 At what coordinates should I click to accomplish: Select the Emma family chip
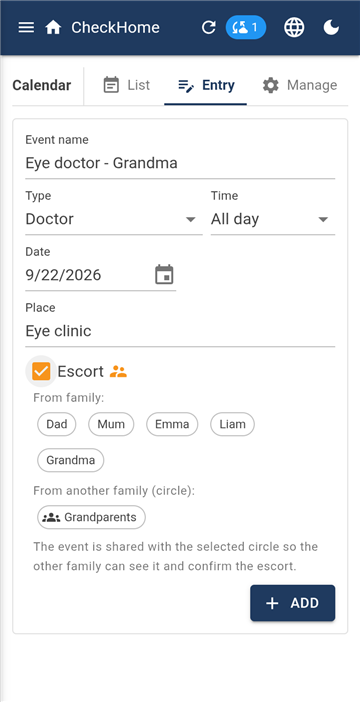[x=172, y=424]
